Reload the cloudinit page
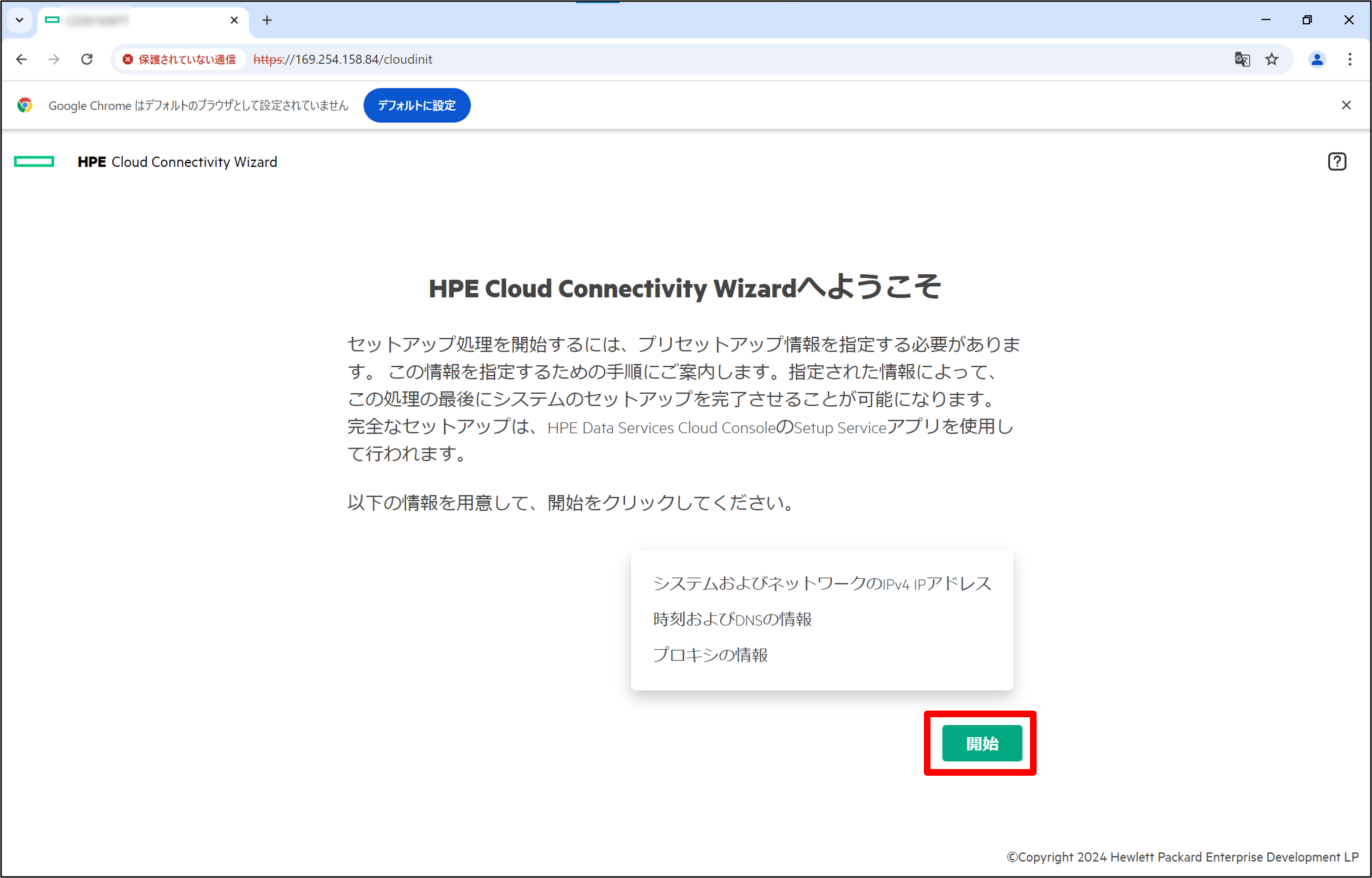 point(87,59)
